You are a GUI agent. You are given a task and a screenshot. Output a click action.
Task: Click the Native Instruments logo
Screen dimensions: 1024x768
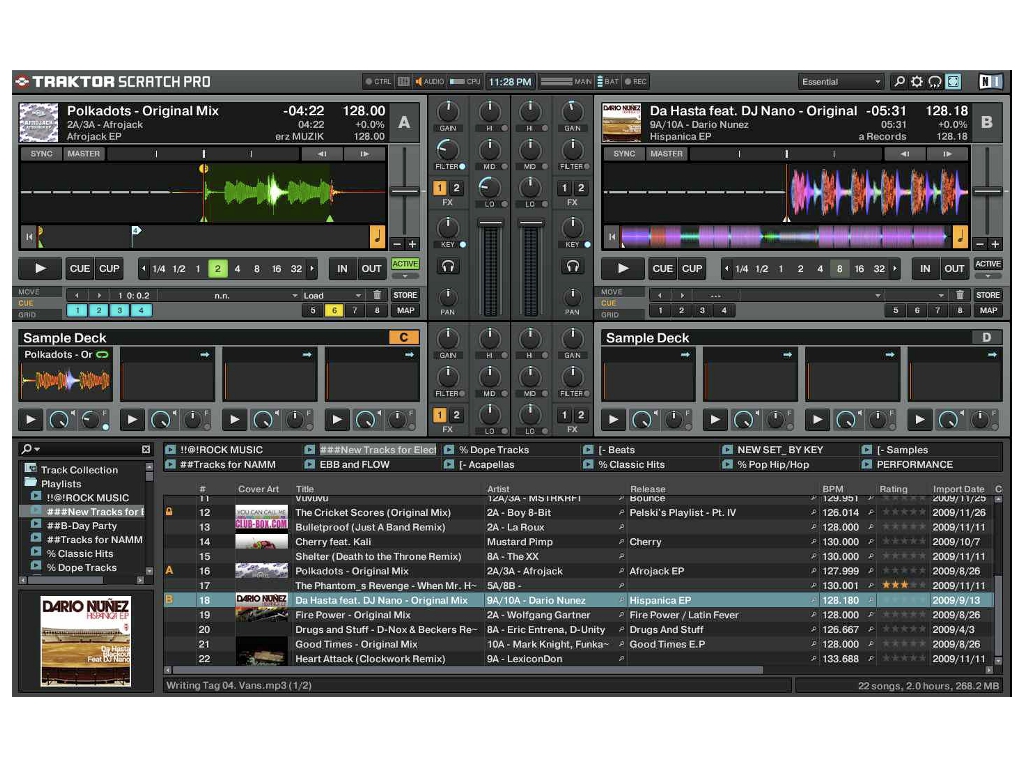(x=990, y=82)
